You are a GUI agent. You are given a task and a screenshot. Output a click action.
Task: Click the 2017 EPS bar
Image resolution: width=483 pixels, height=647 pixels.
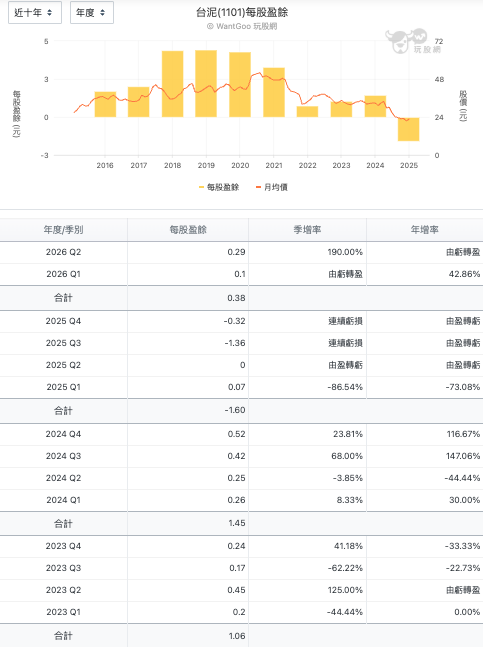[139, 102]
